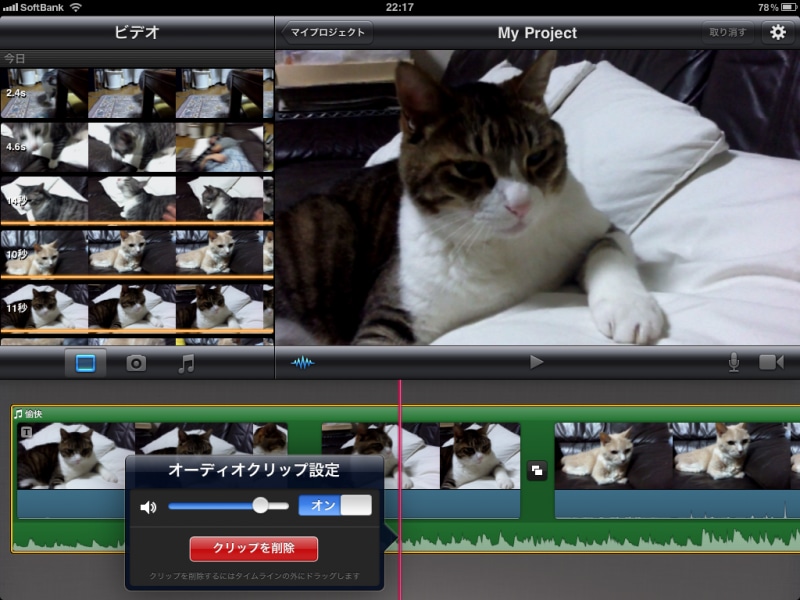
Task: Tap the 取り消す undo button
Action: (727, 32)
